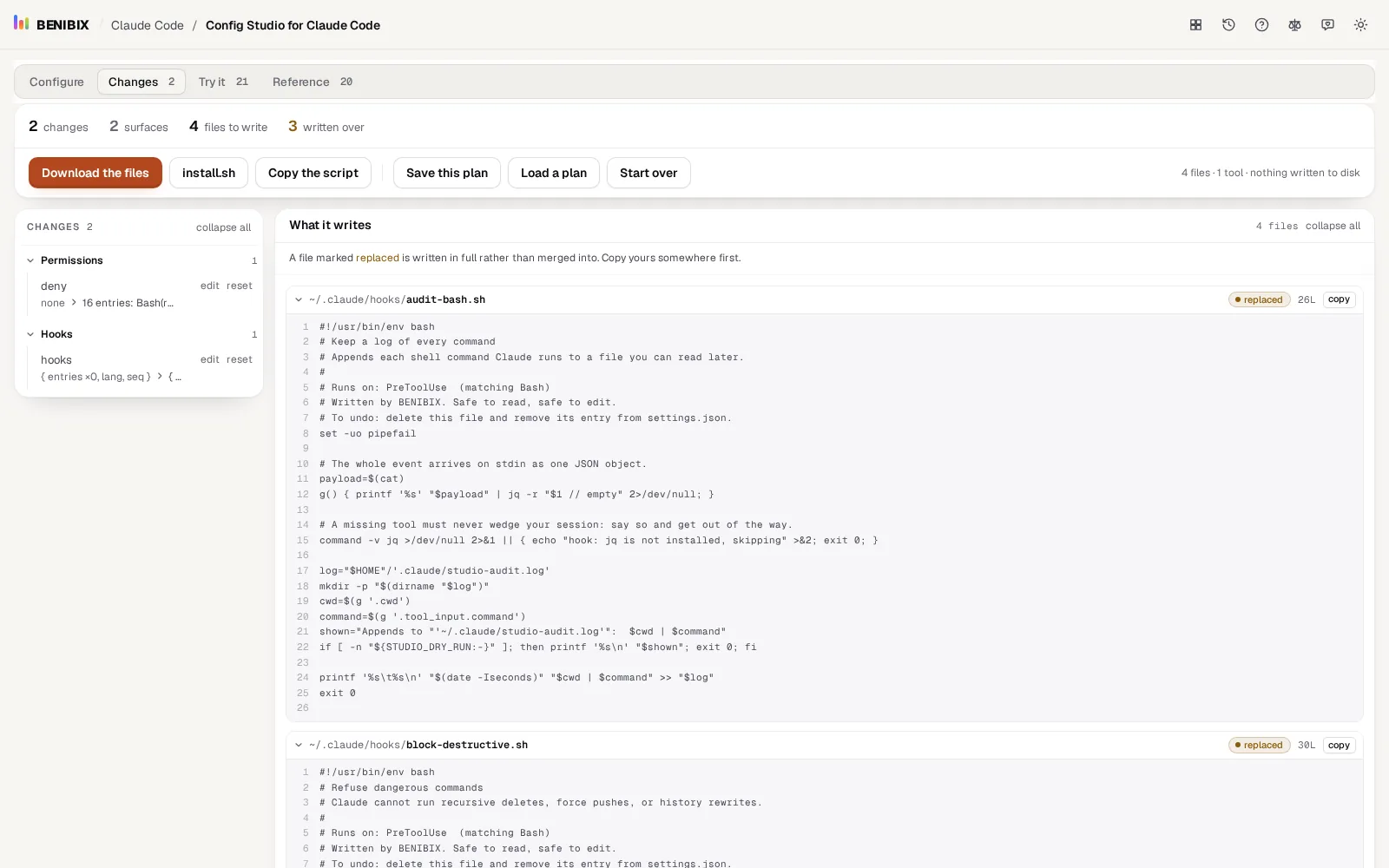
Task: Collapse all files in What it writes
Action: pyautogui.click(x=1333, y=226)
